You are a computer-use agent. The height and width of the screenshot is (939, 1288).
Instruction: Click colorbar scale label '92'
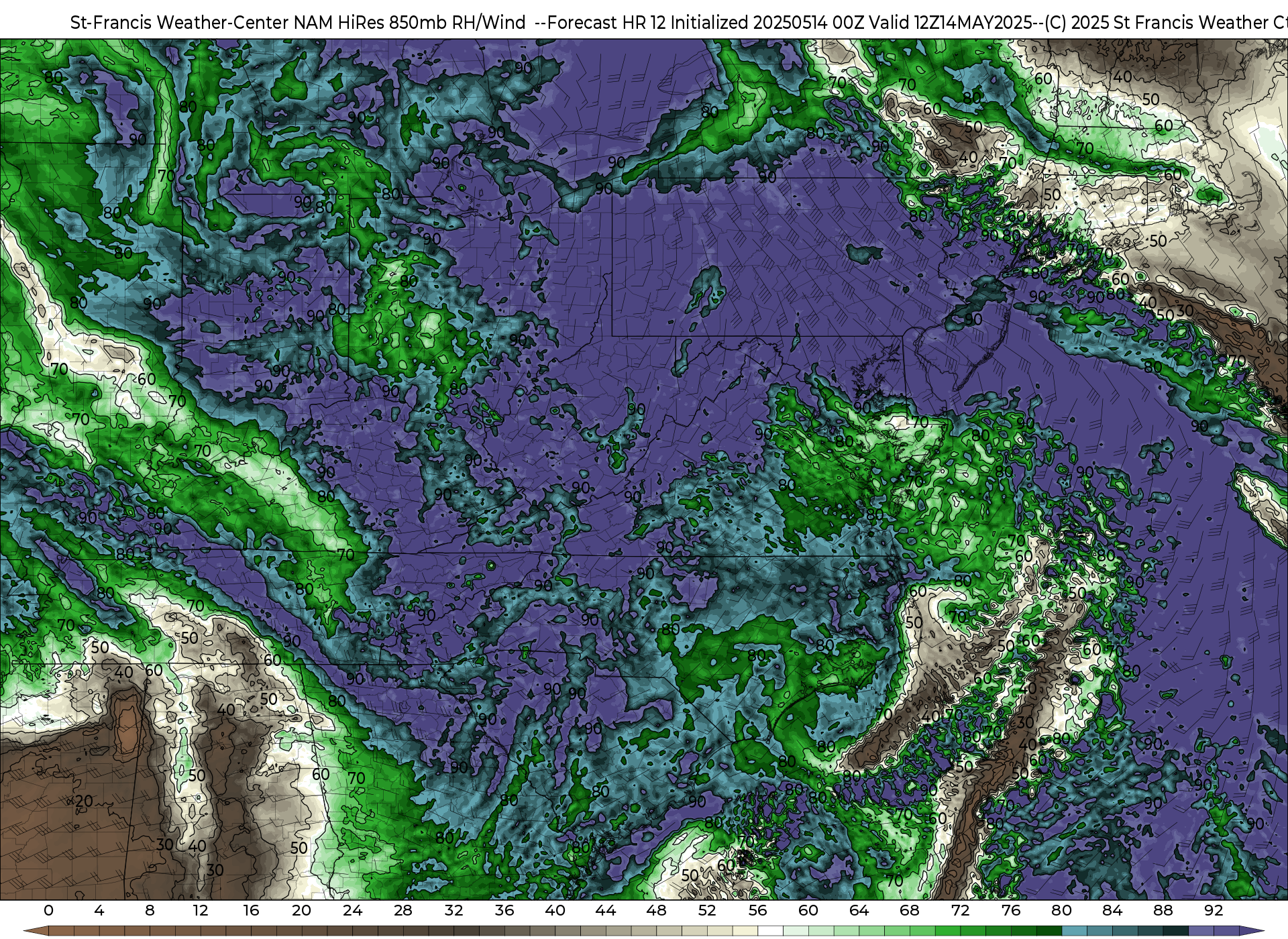click(1214, 910)
